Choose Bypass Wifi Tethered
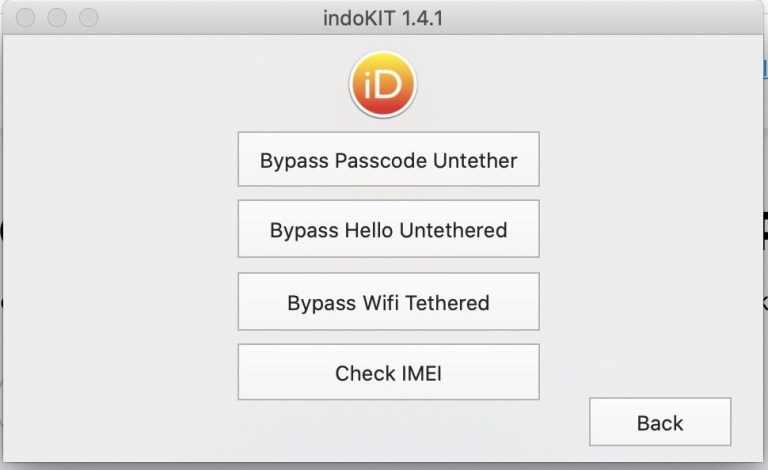This screenshot has height=470, width=768. point(388,302)
